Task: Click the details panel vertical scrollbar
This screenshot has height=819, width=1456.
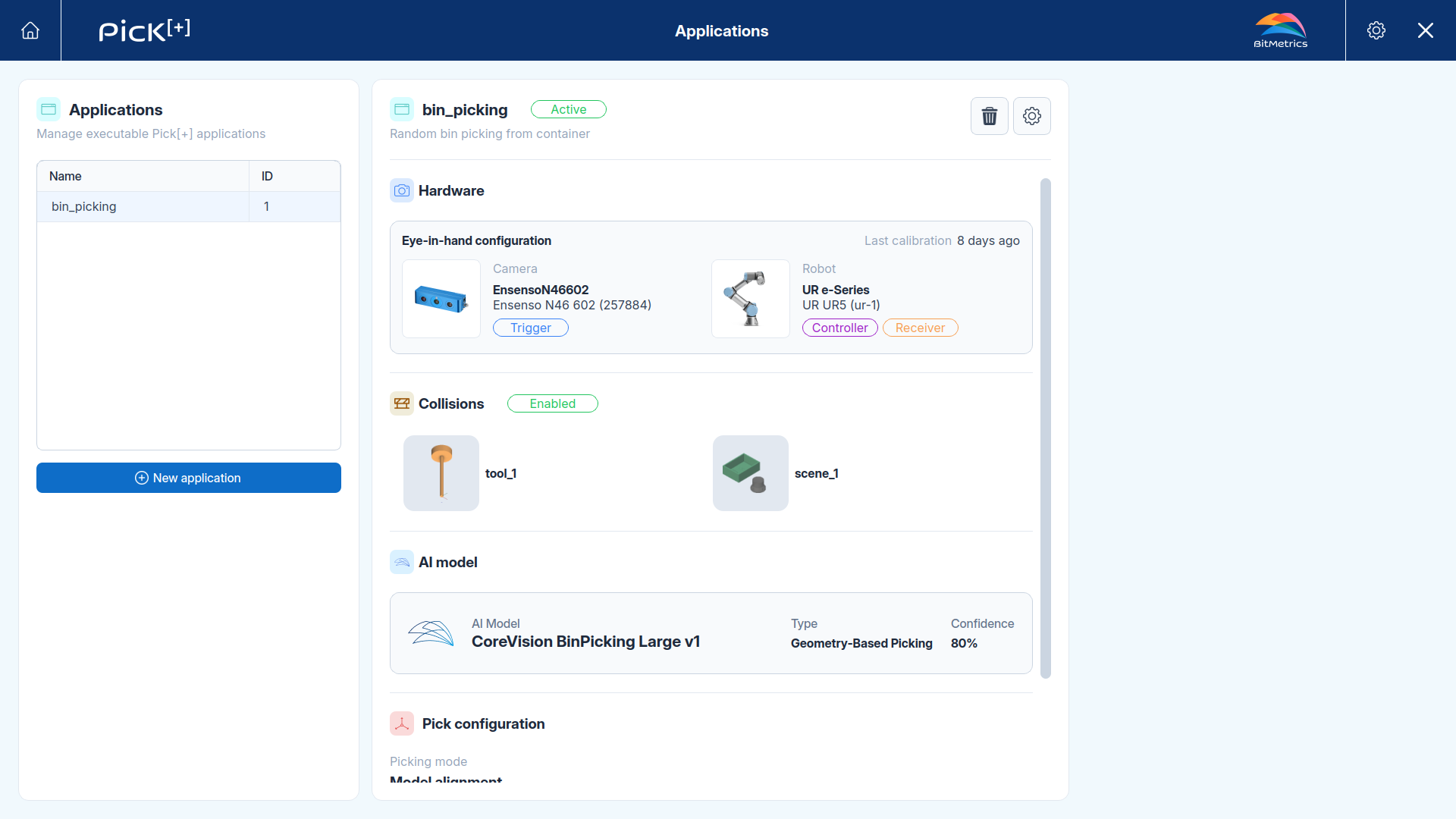Action: click(1046, 428)
